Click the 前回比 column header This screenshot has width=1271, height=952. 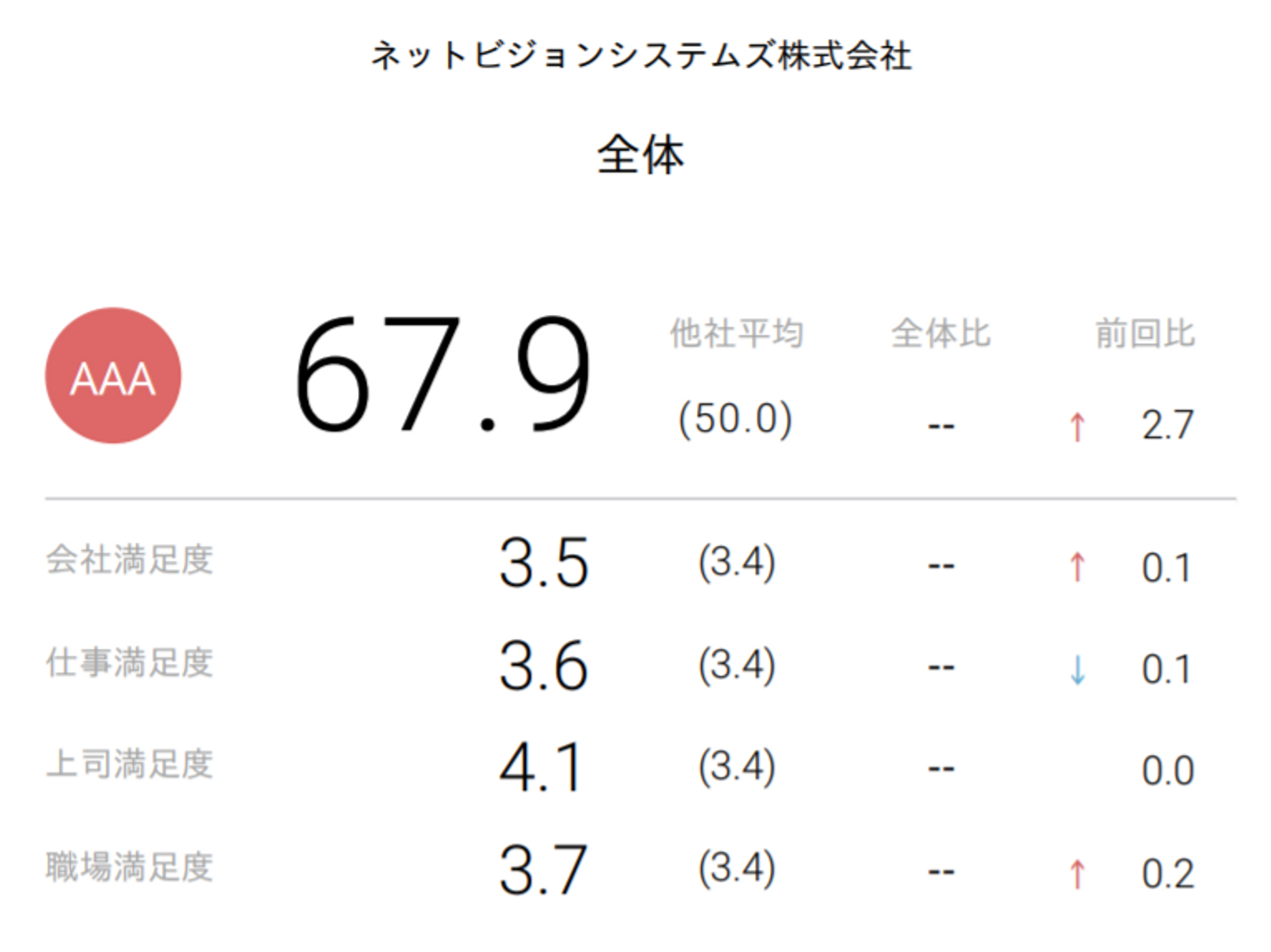coord(1145,334)
